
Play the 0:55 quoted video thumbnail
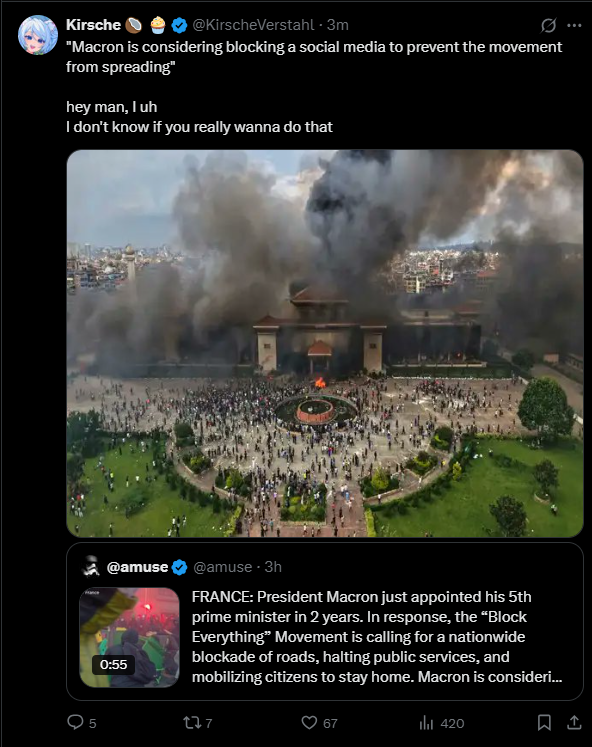(x=129, y=637)
